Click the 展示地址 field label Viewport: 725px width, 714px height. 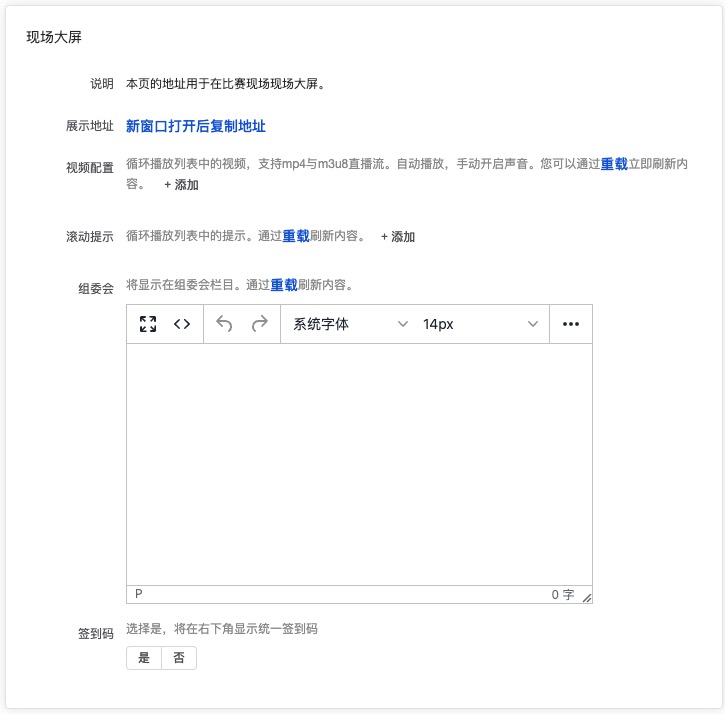point(90,126)
